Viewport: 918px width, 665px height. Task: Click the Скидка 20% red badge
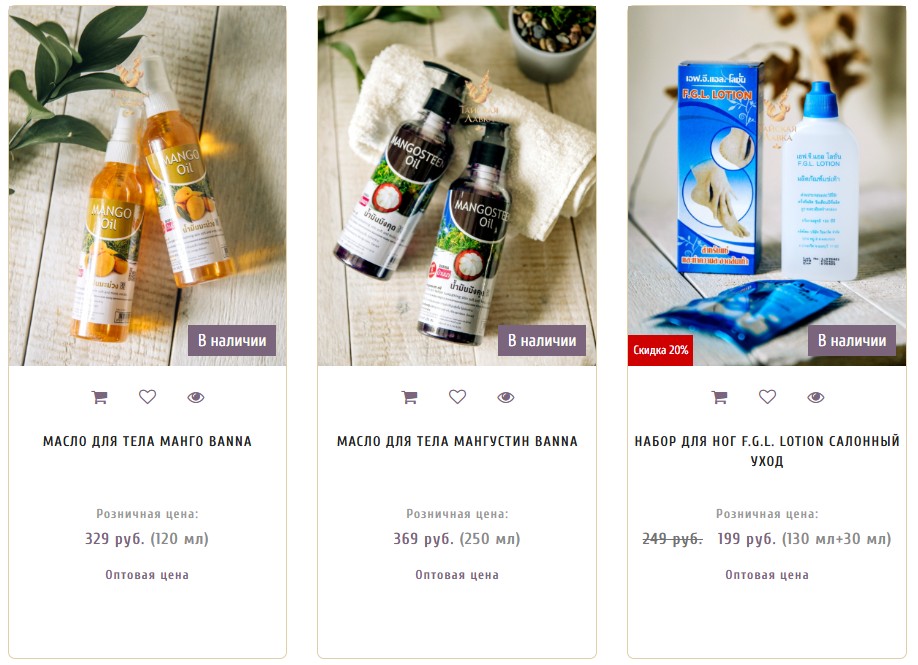click(660, 350)
